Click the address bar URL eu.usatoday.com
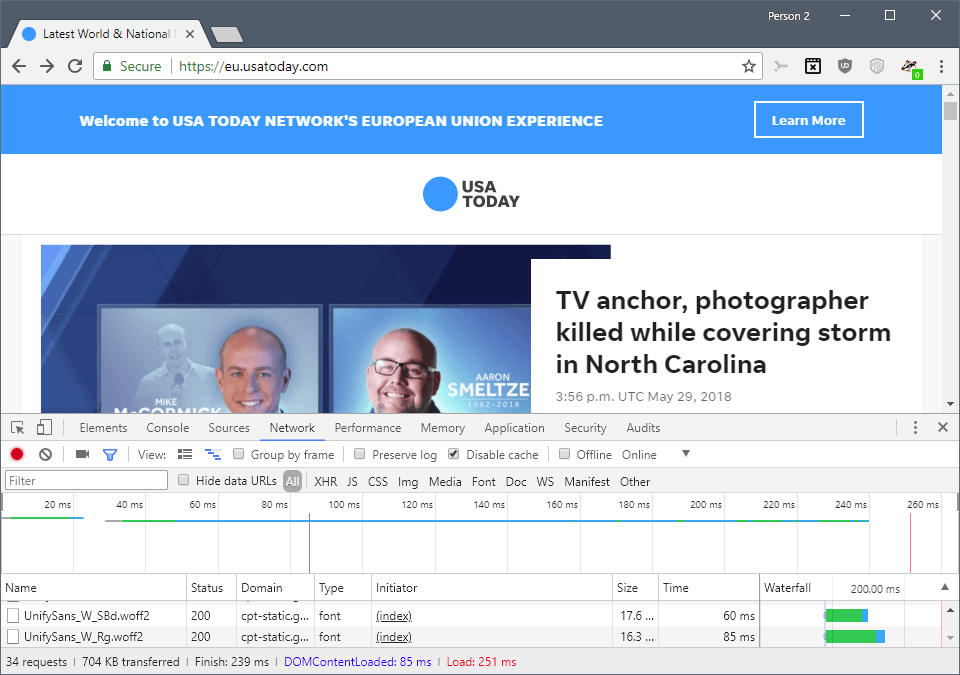Viewport: 960px width, 675px height. click(x=253, y=66)
